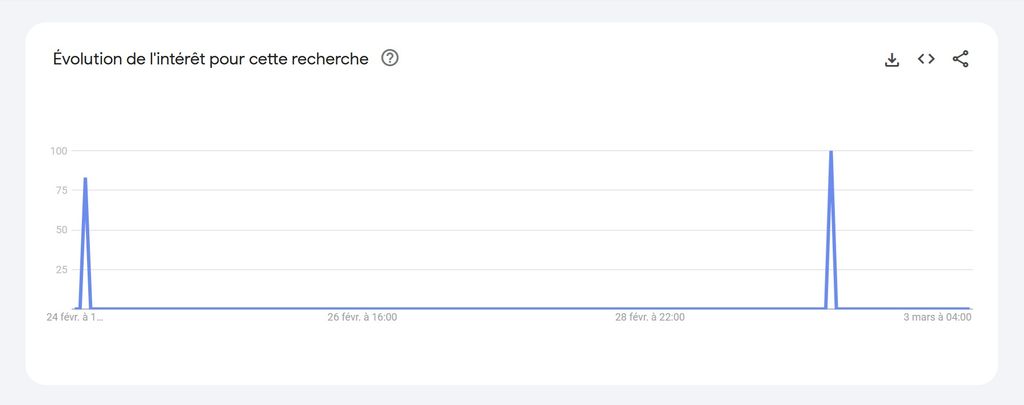Download the chart data as CSV
The width and height of the screenshot is (1024, 405).
coord(892,59)
